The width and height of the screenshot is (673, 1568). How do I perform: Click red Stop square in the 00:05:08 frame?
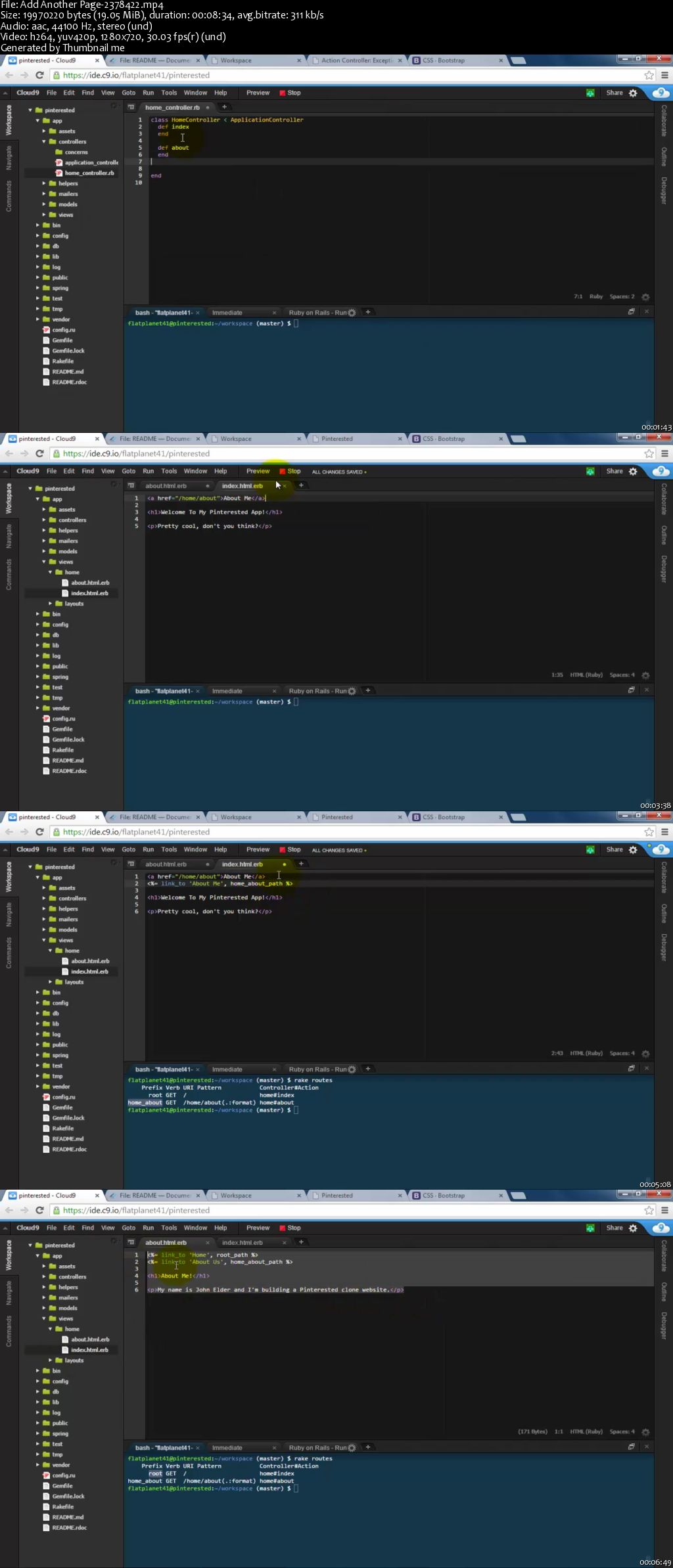283,850
